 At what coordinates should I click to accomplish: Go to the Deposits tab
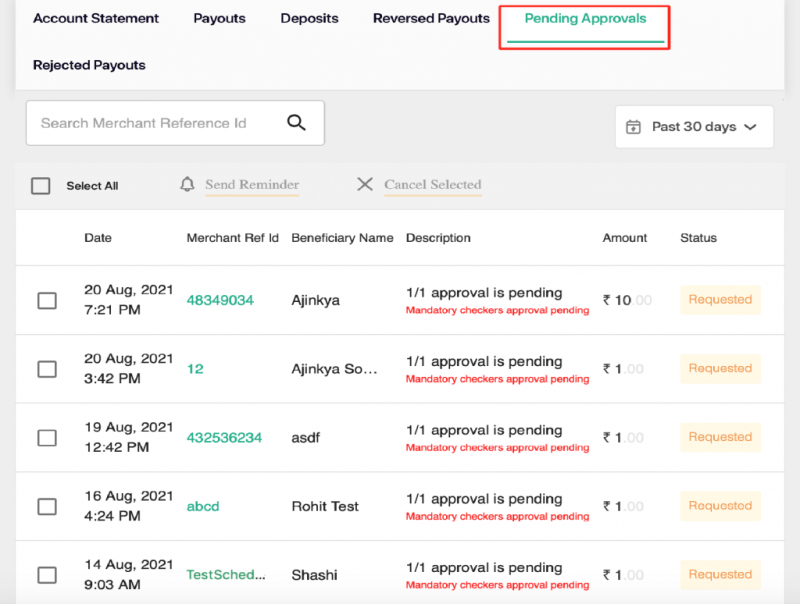309,18
